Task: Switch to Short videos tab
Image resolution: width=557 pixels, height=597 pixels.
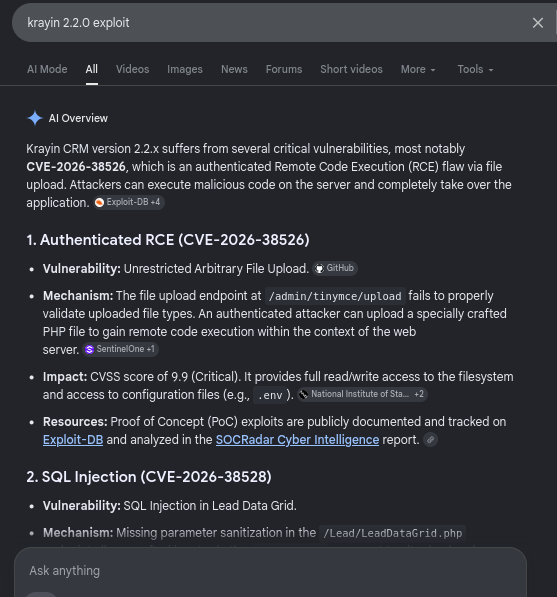Action: [351, 69]
